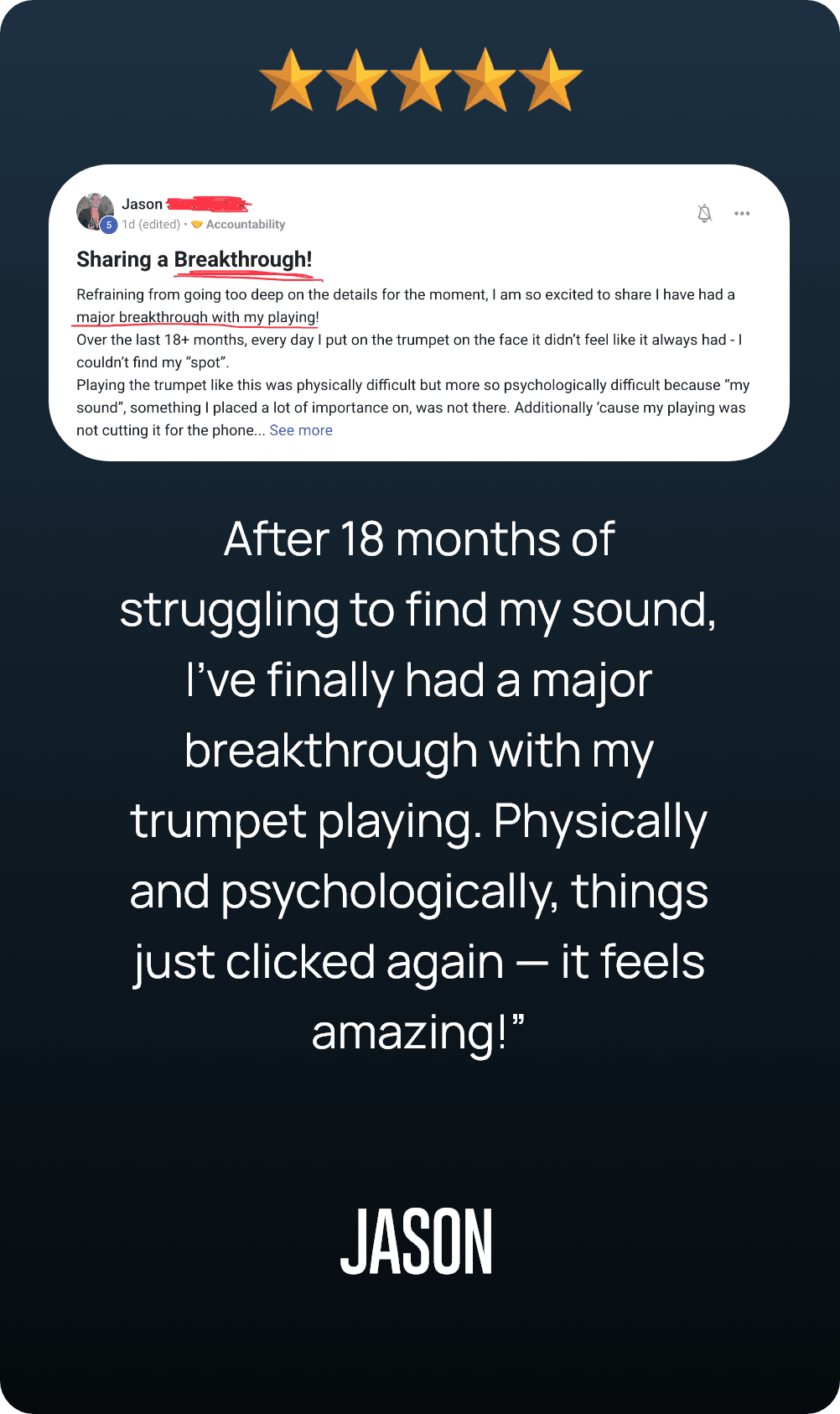The image size is (840, 1414).
Task: Click the handshake icon beside Accountability
Action: pyautogui.click(x=197, y=224)
